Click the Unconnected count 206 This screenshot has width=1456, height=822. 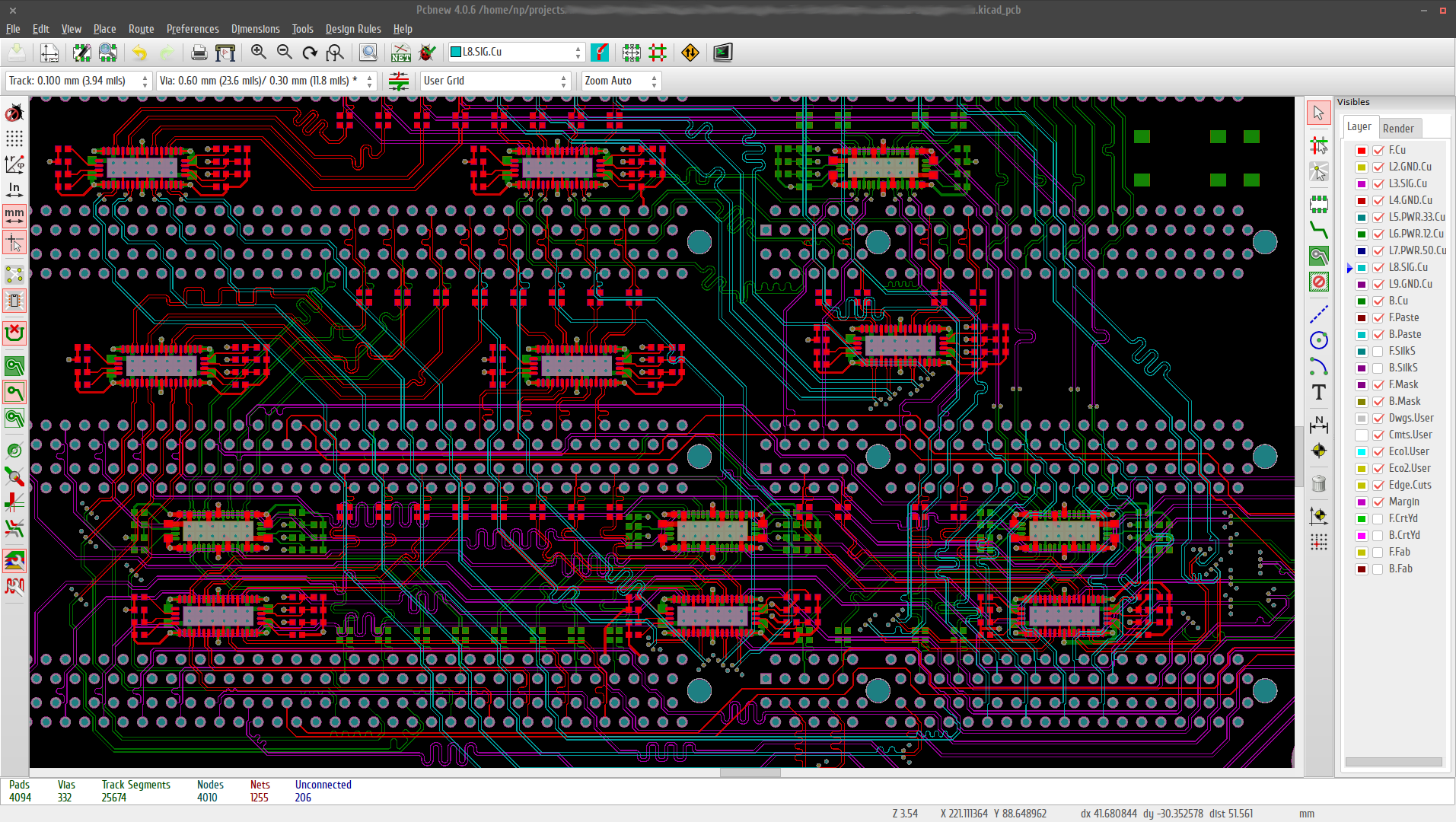tap(303, 798)
